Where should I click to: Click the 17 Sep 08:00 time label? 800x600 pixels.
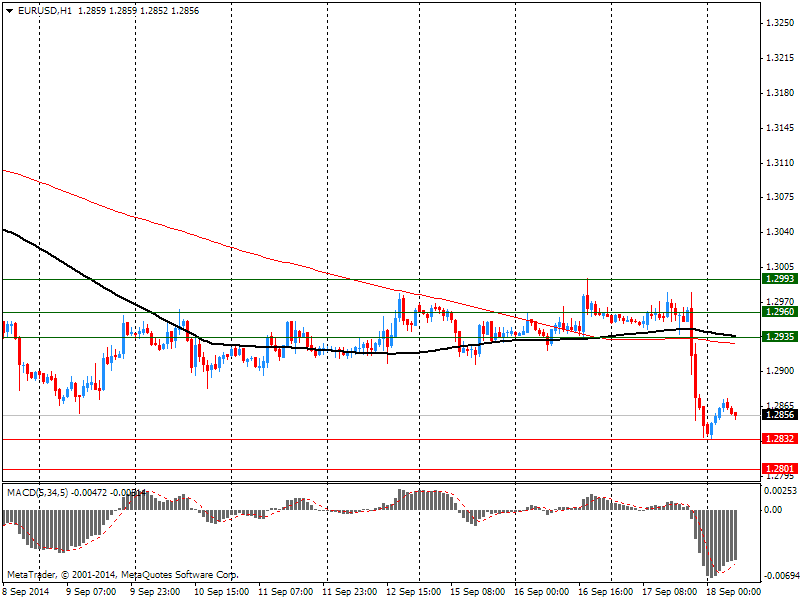click(670, 592)
